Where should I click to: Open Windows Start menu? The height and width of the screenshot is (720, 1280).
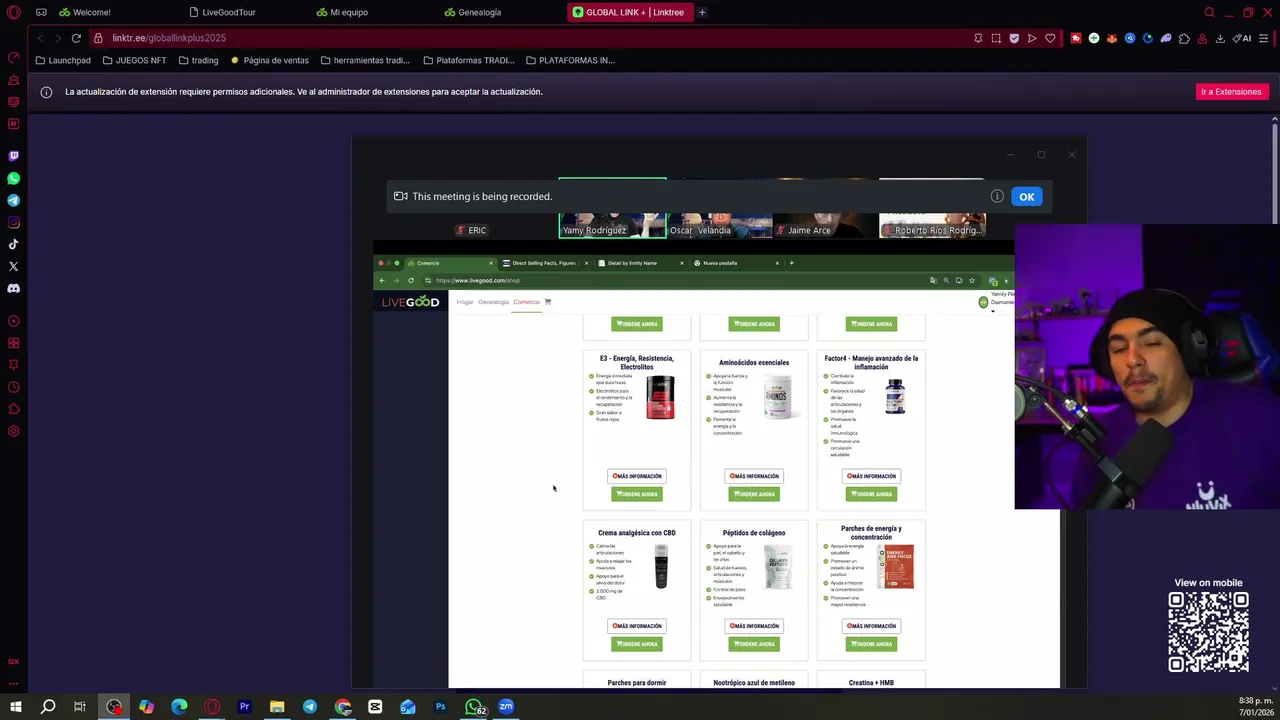coord(15,707)
